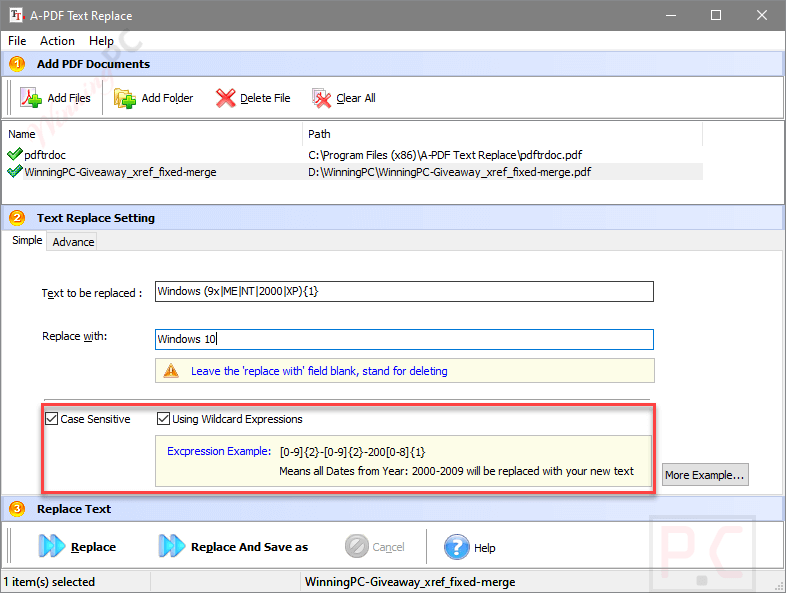Click the A-PDF Text Replace title bar icon
The width and height of the screenshot is (786, 595).
16,15
